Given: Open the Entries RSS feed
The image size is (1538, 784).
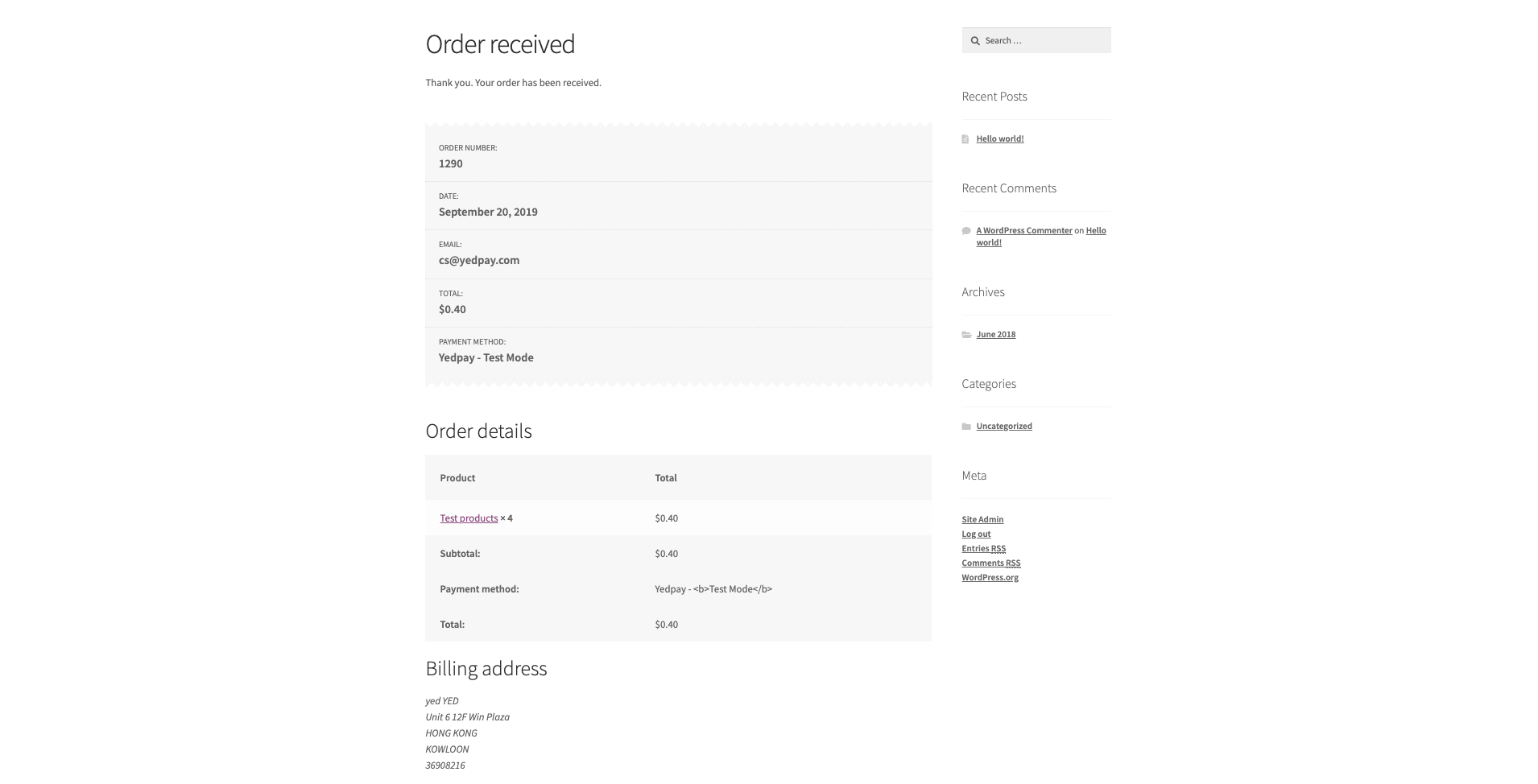Looking at the screenshot, I should point(983,549).
